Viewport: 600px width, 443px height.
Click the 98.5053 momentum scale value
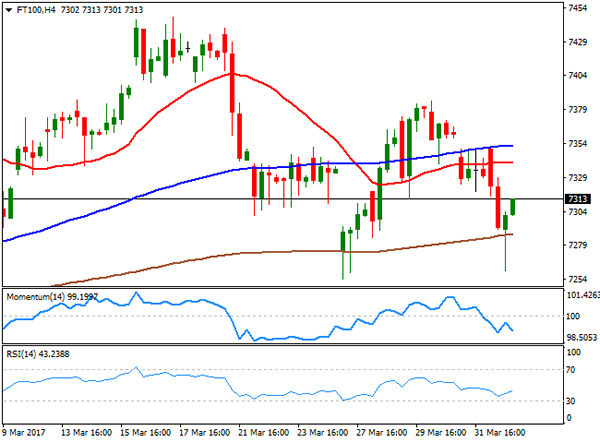(582, 337)
